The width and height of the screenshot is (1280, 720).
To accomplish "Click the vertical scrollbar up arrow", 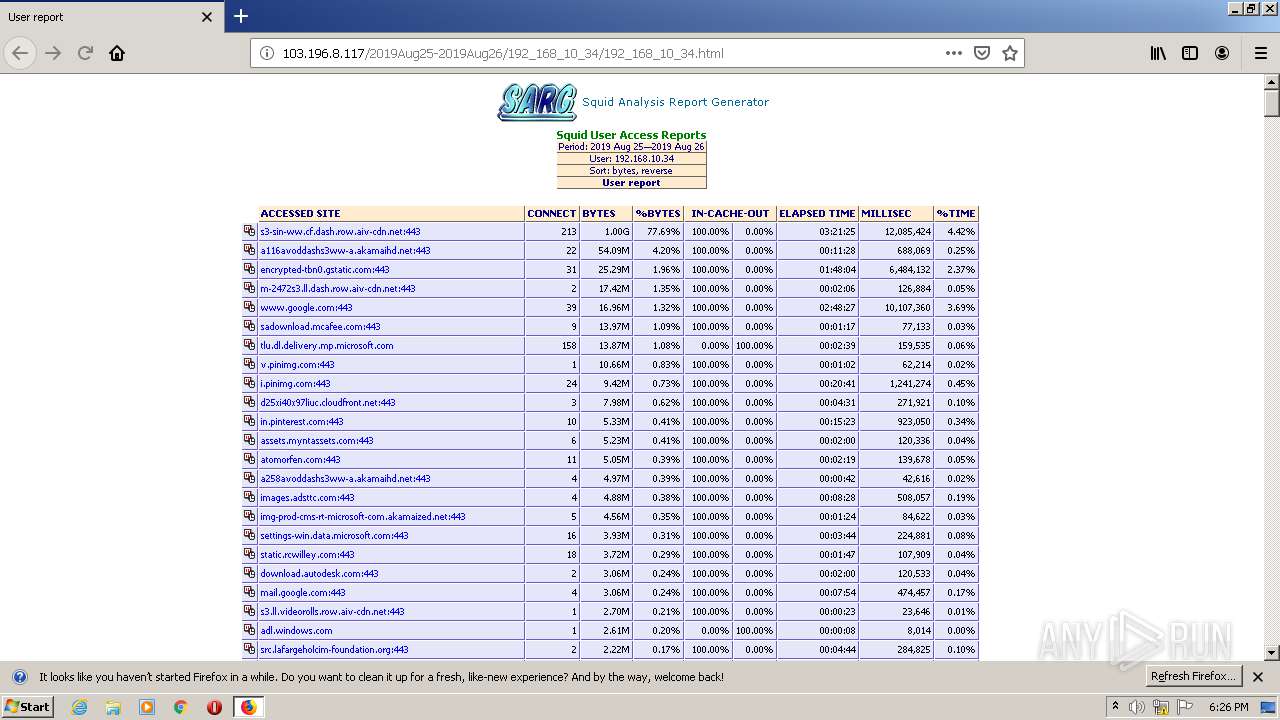I will click(x=1271, y=82).
